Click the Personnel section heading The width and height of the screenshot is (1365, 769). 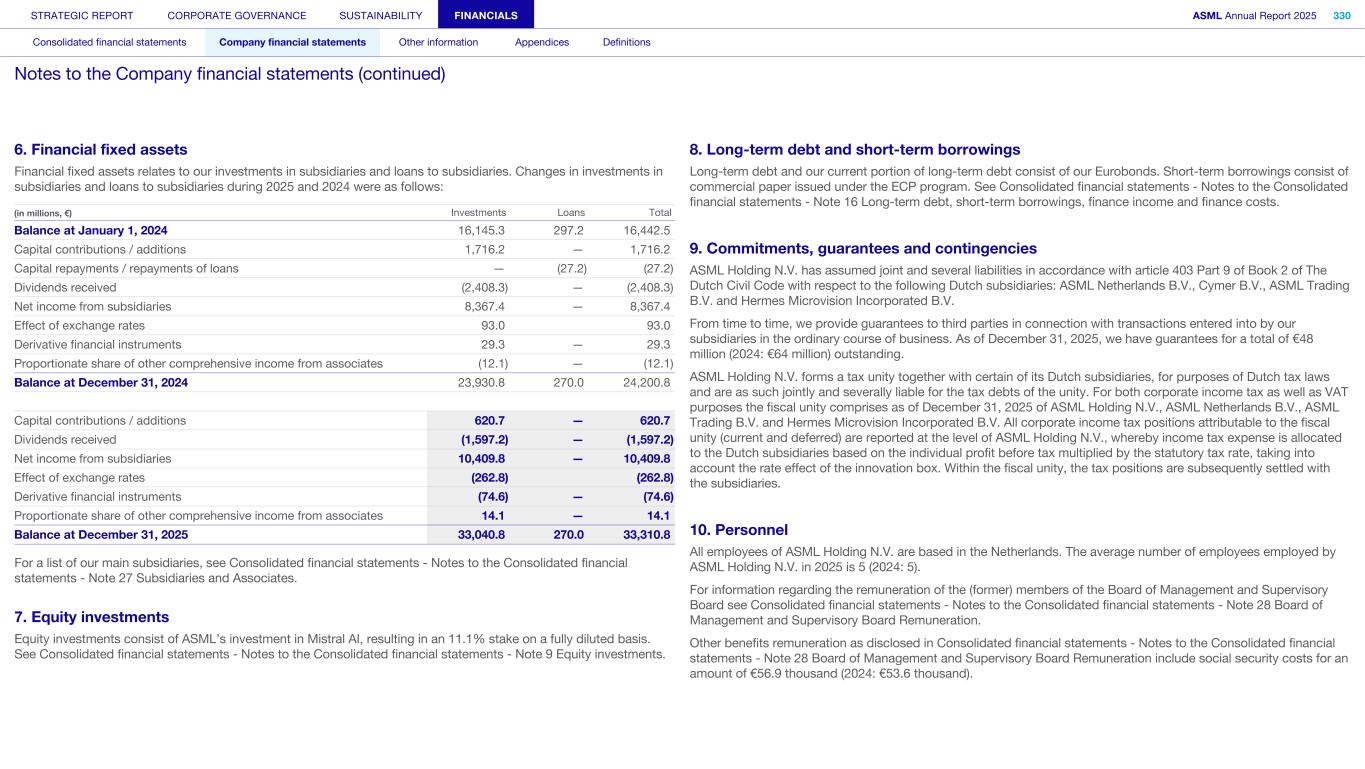pyautogui.click(x=739, y=529)
